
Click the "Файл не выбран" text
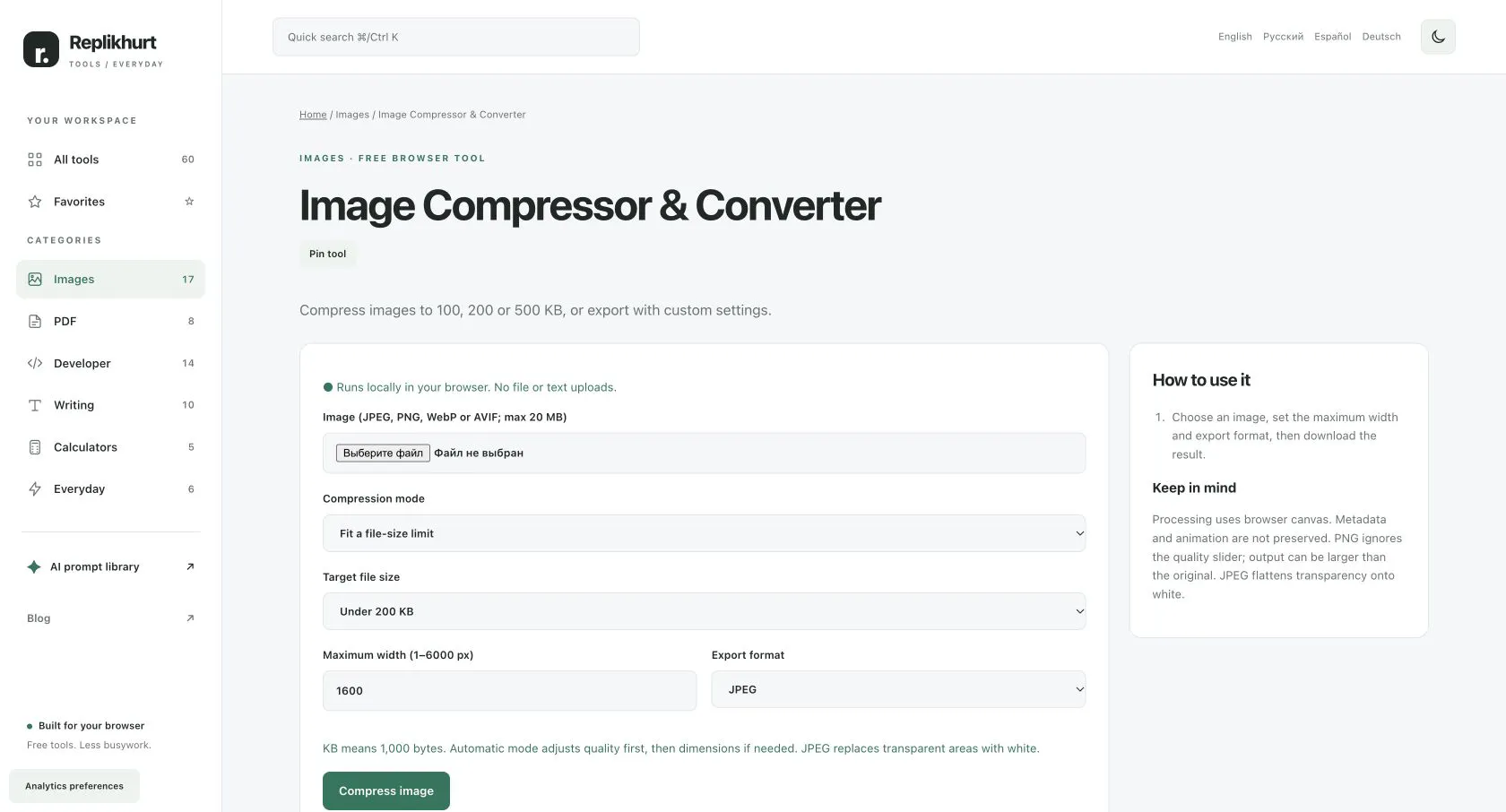(479, 453)
